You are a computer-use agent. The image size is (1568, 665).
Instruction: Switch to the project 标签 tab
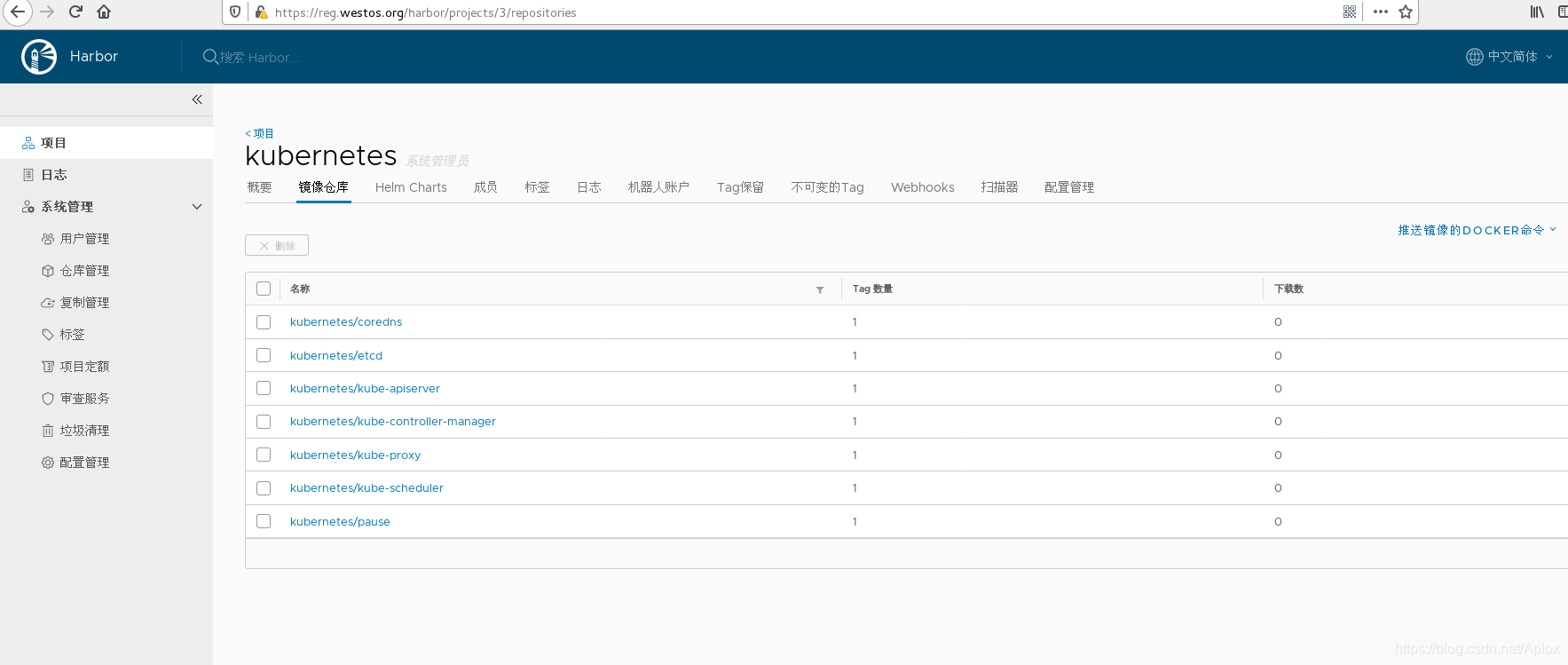coord(537,187)
